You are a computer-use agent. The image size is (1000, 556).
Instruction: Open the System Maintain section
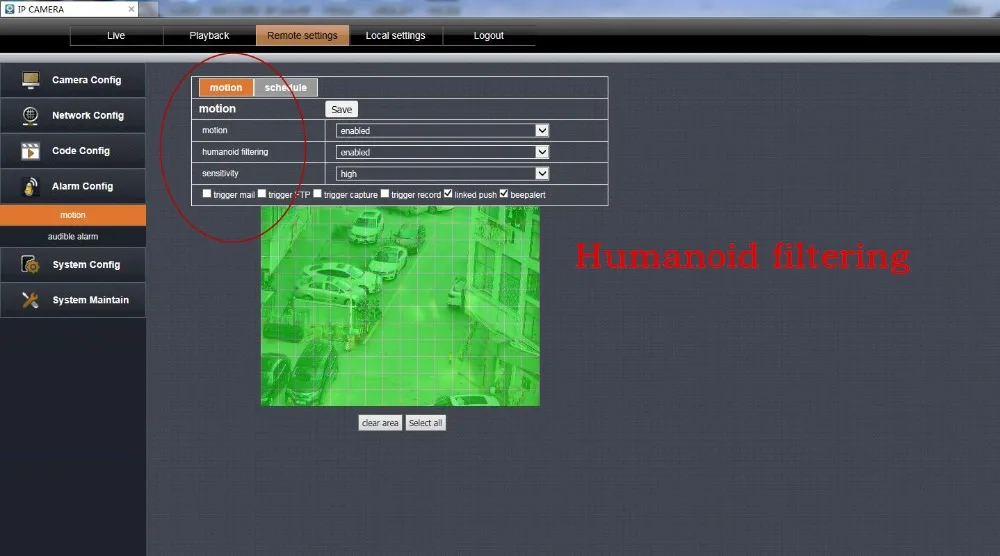point(73,300)
